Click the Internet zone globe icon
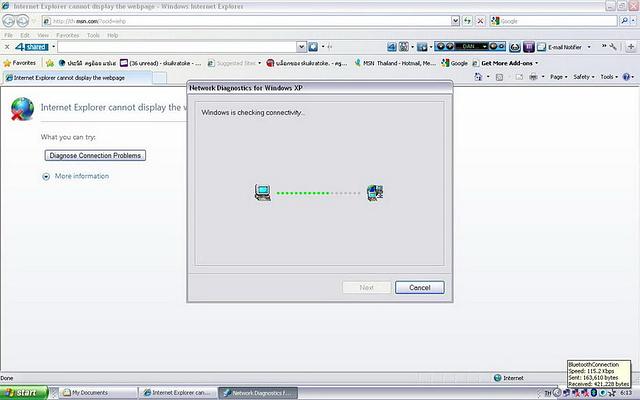The width and height of the screenshot is (640, 400). pos(497,378)
